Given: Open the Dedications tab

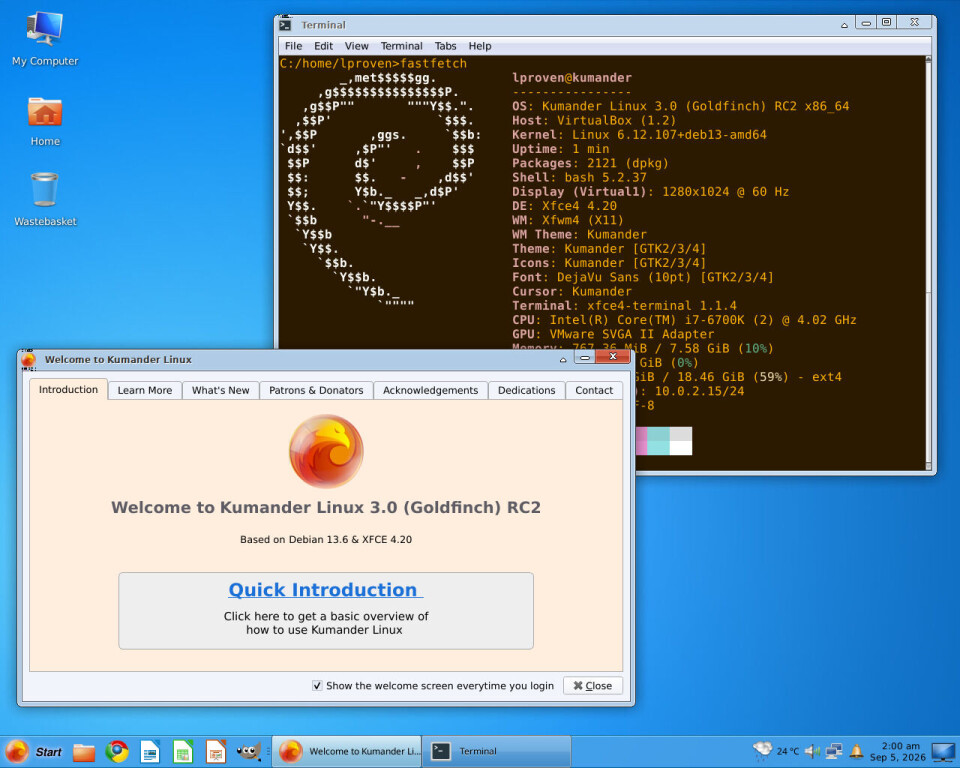Looking at the screenshot, I should pyautogui.click(x=527, y=390).
